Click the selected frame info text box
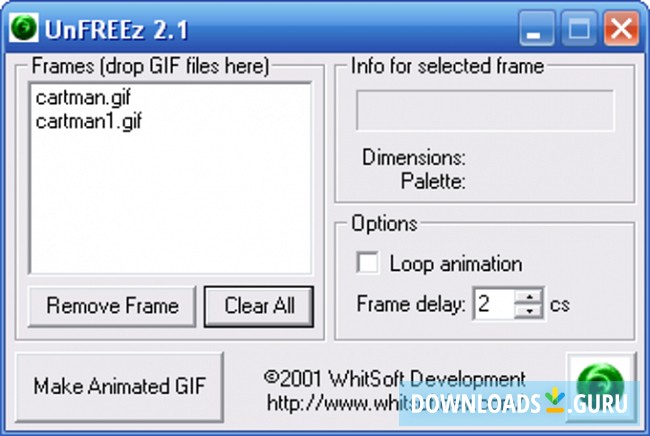Screen dimensions: 650x436 pos(485,110)
